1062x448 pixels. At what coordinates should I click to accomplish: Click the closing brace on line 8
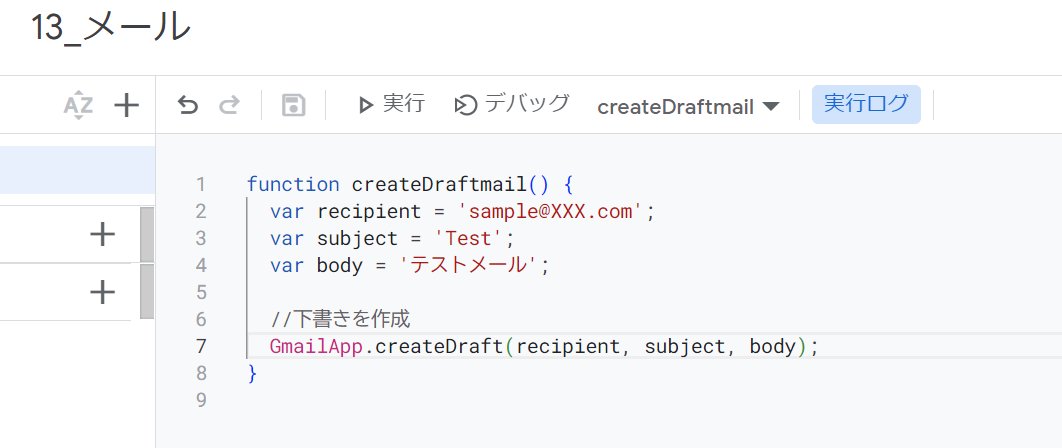tap(253, 373)
